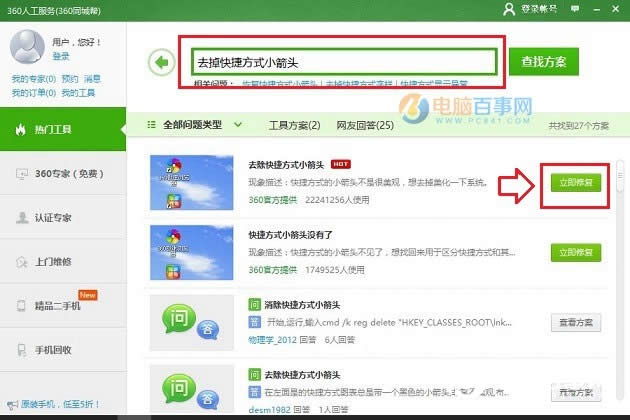Click 立即修复 for 去除快捷方式小箭头
630x420 pixels.
575,182
